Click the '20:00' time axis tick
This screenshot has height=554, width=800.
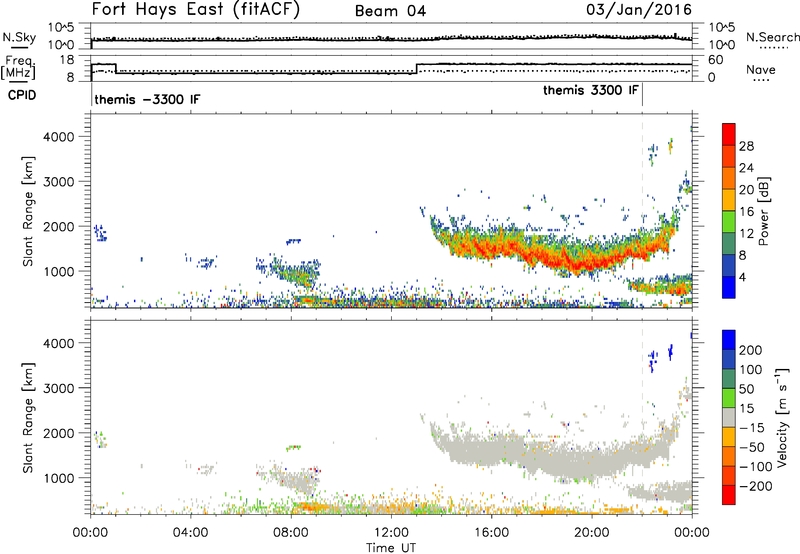point(592,533)
